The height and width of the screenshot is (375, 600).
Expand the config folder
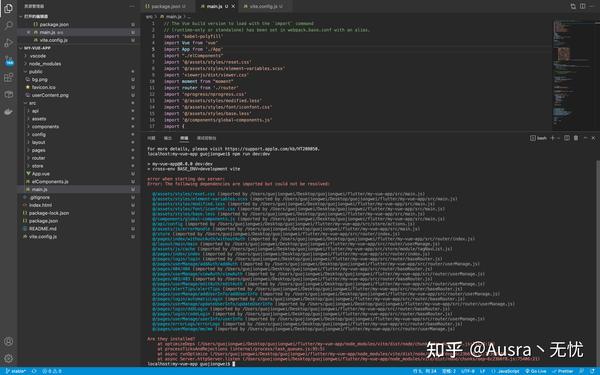point(36,134)
